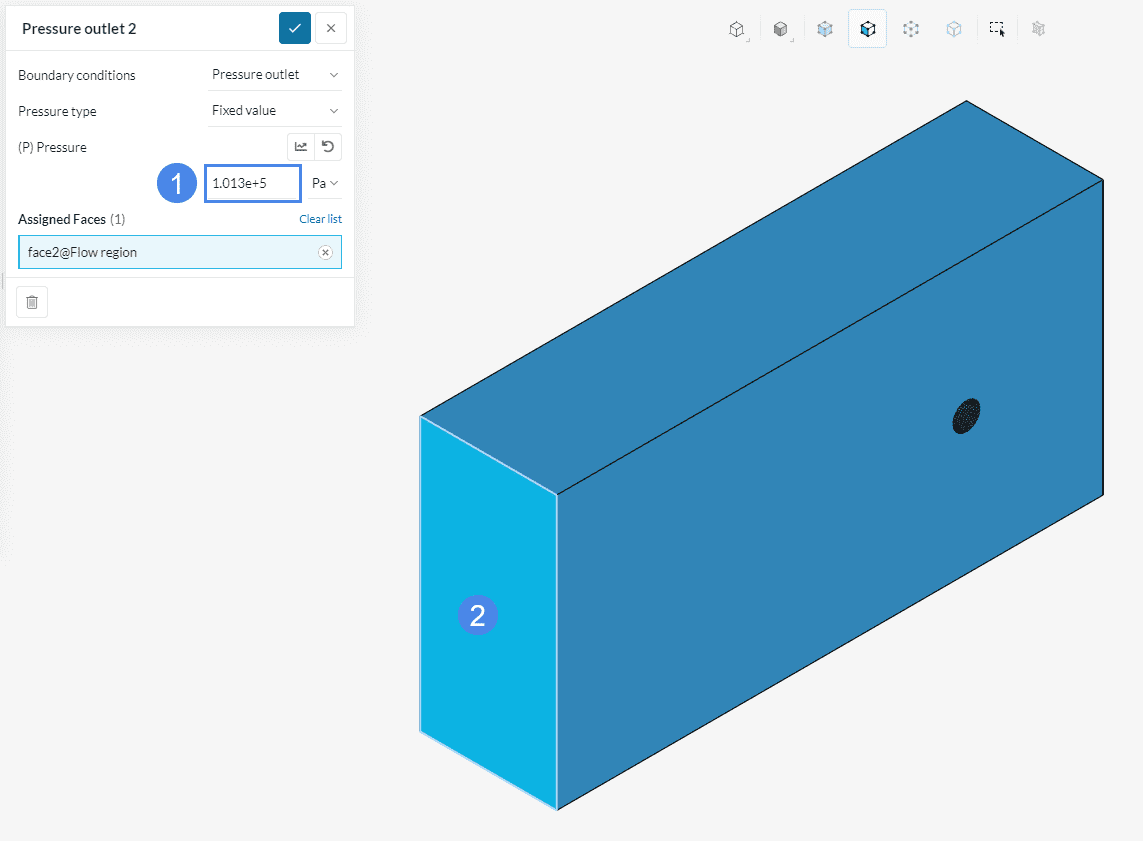Enable the dotted-cube edge selection mode

[x=910, y=30]
